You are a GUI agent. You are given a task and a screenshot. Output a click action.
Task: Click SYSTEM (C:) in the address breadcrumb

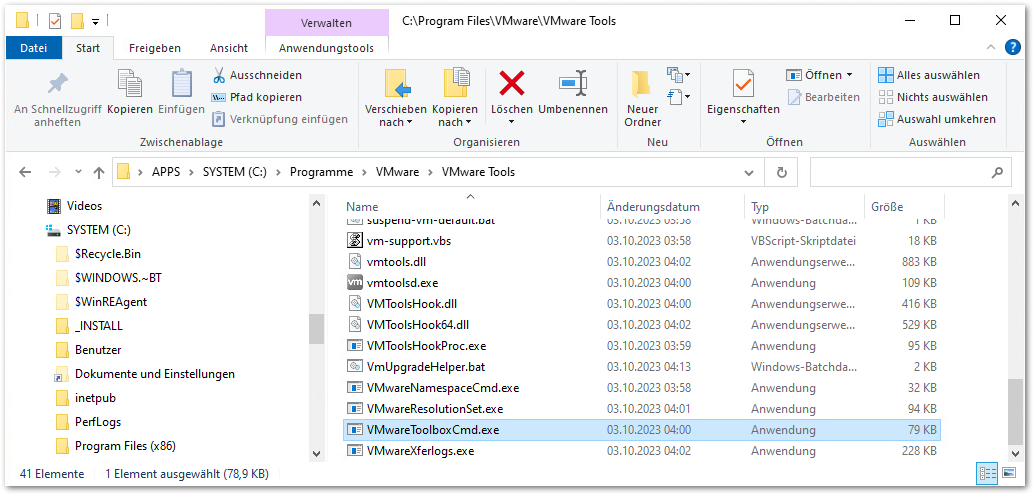(235, 172)
